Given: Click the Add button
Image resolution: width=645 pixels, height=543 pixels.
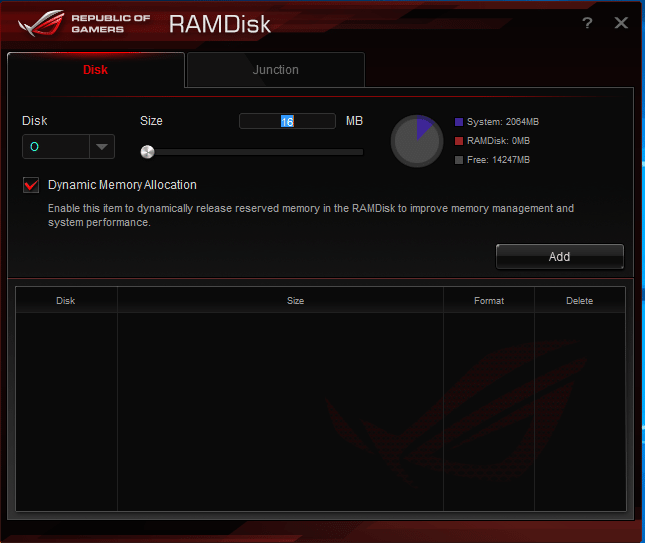Looking at the screenshot, I should pyautogui.click(x=559, y=257).
